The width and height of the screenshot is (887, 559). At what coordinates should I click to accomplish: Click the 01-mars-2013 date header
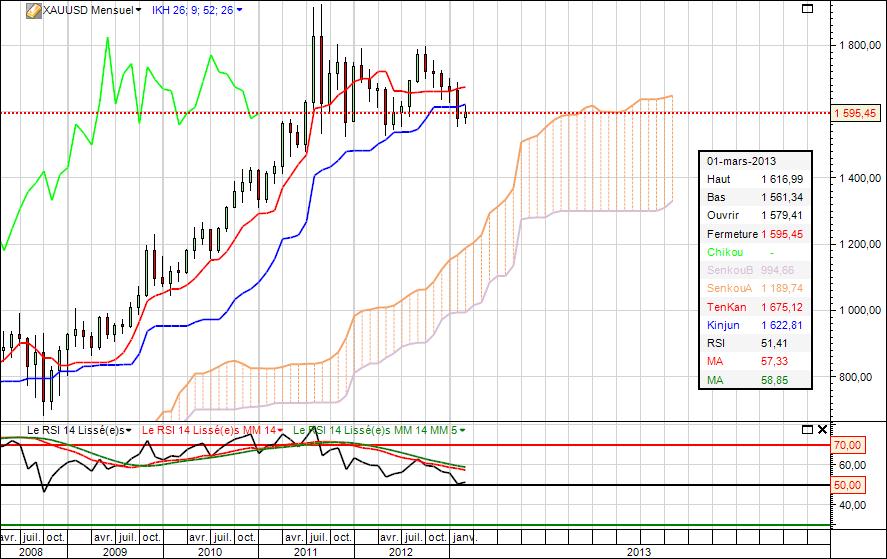[x=741, y=160]
